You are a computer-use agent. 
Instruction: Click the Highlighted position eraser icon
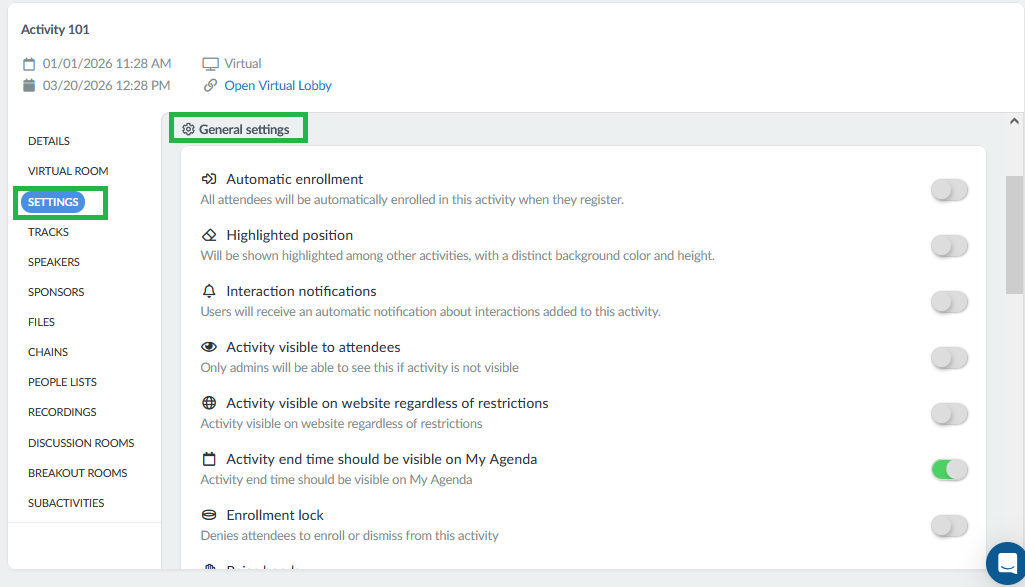tap(209, 235)
